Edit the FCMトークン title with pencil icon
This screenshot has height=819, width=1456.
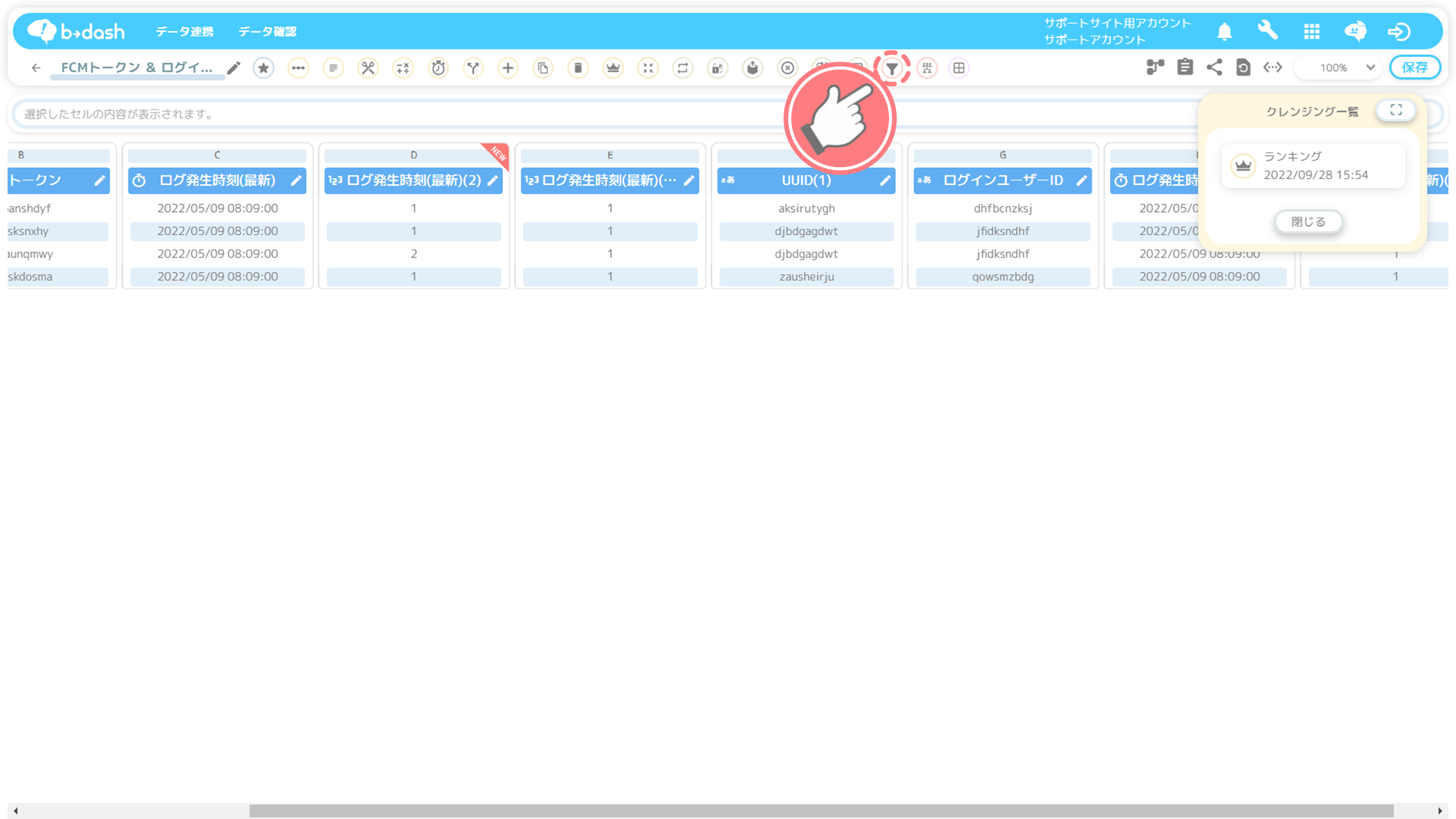click(233, 68)
